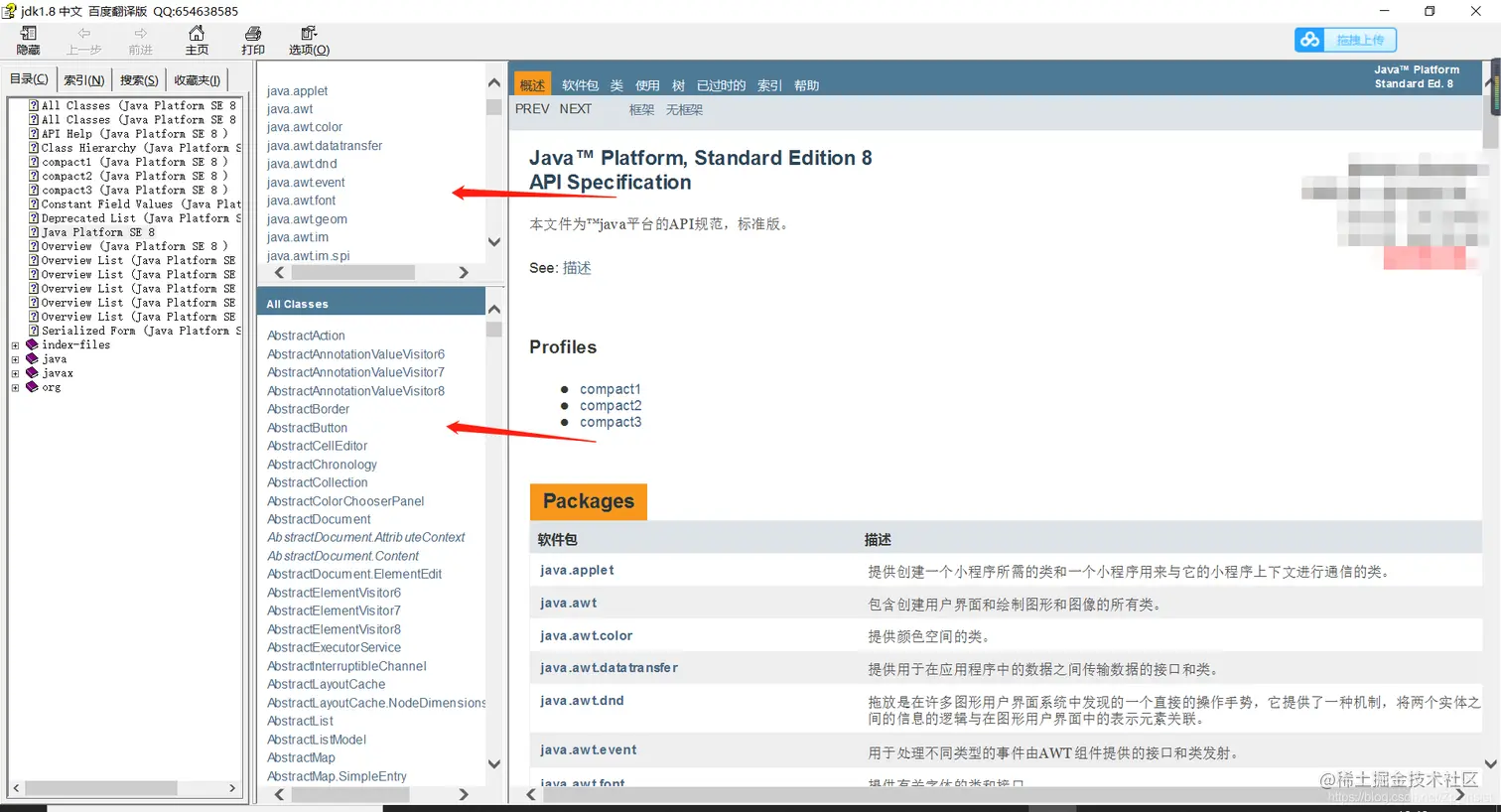Select Java Platform SE 8 tree entry
Screen dimensions: 1501x812
coord(98,232)
